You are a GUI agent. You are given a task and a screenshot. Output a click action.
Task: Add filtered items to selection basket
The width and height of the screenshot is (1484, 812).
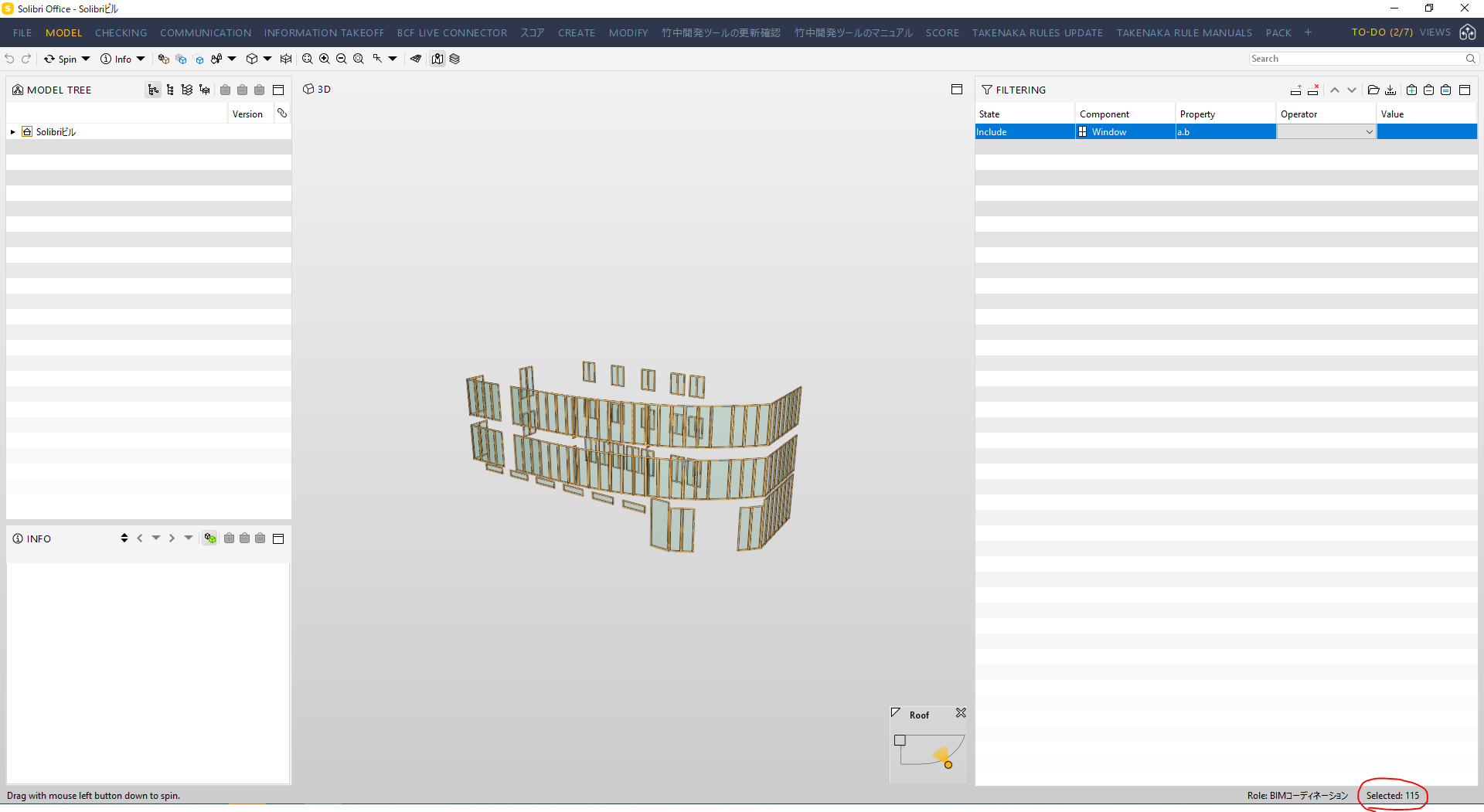point(1412,90)
